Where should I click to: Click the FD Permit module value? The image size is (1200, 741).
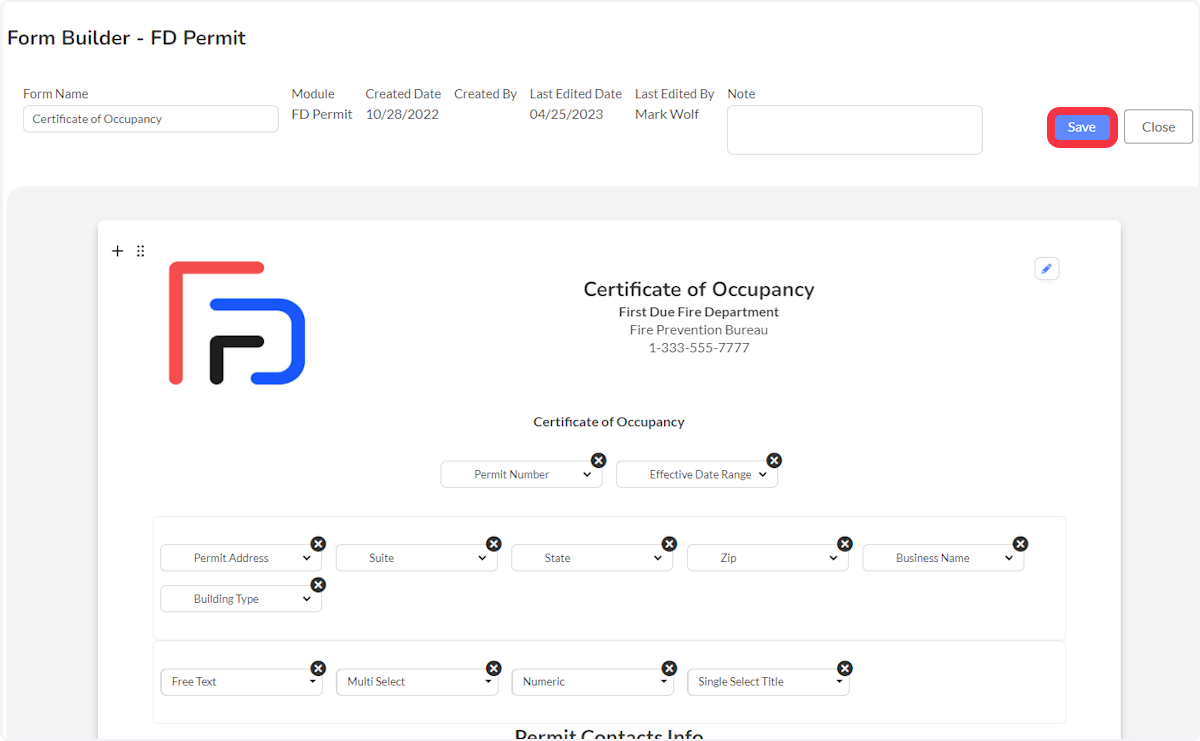[x=322, y=114]
